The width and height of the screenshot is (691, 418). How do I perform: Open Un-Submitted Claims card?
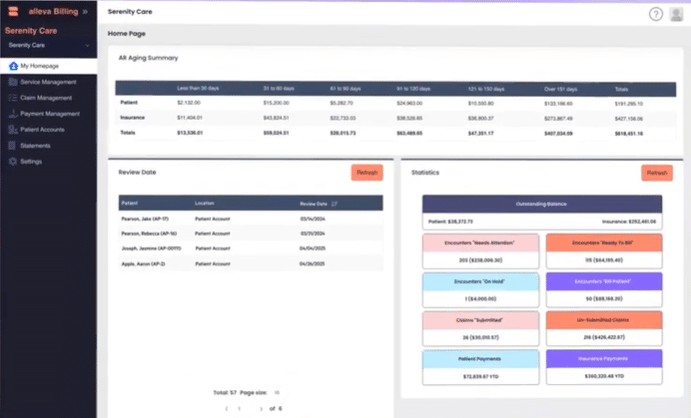(x=604, y=329)
